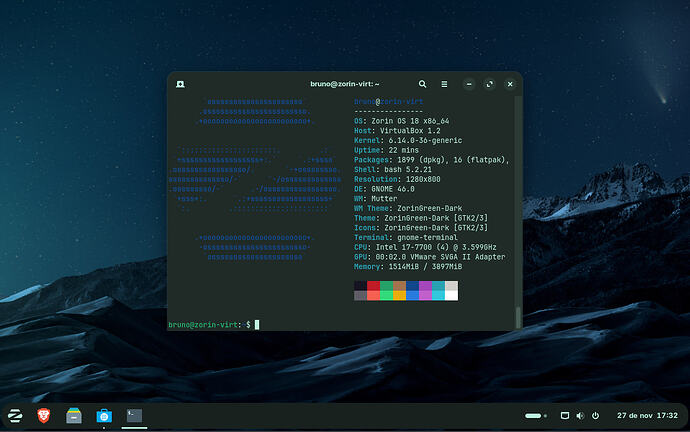
Task: Click the terminal search magnifier icon
Action: click(423, 84)
